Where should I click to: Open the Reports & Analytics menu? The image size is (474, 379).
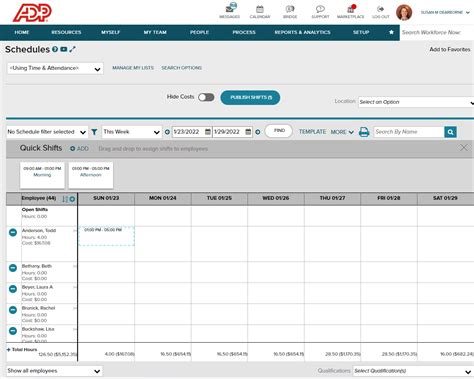pos(302,32)
